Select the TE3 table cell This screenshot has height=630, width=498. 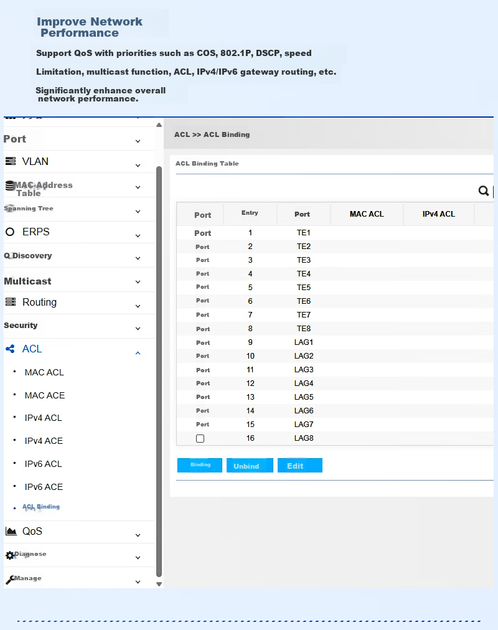(x=303, y=260)
